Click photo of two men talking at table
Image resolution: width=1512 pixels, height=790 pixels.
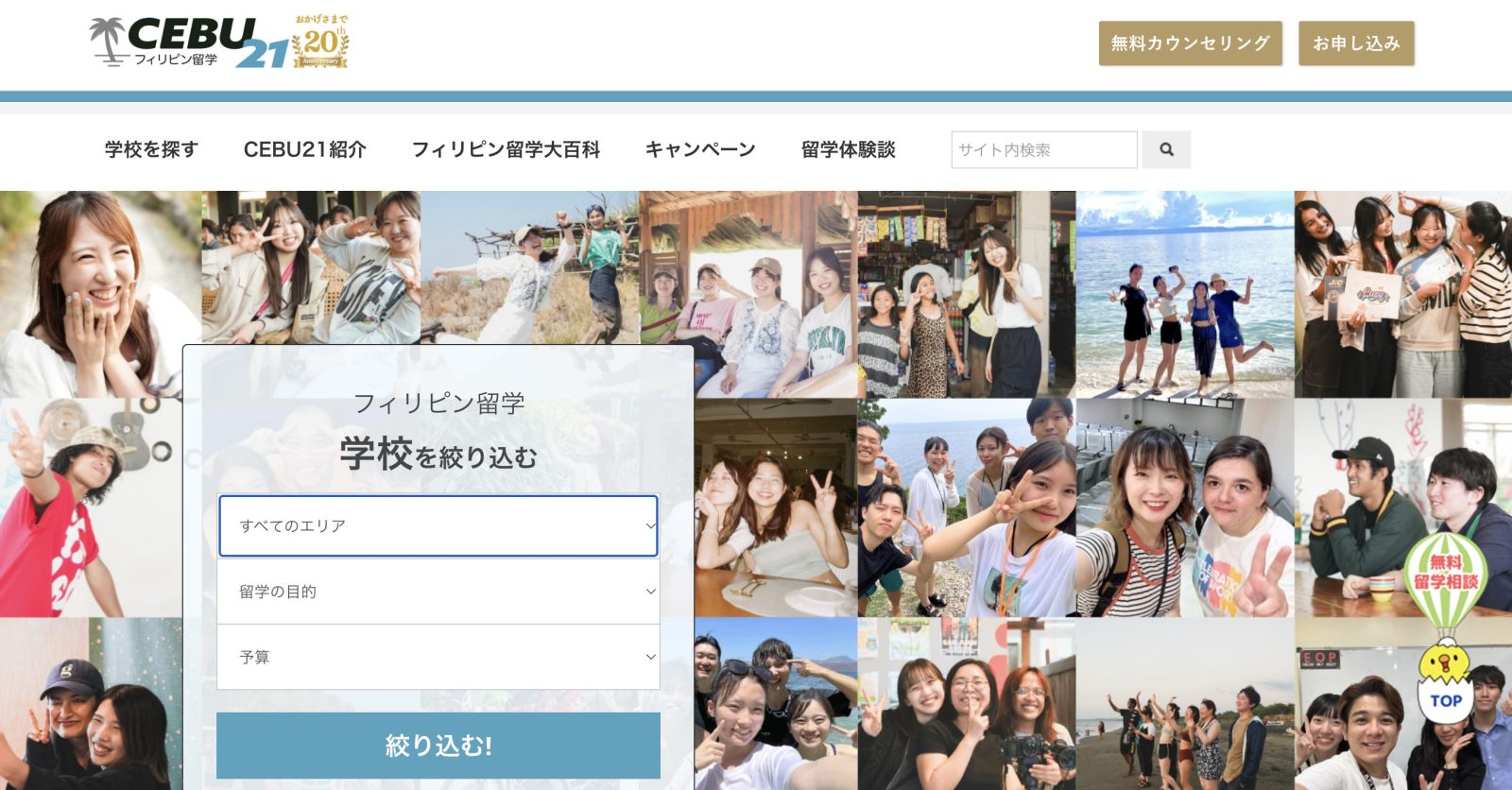pyautogui.click(x=1403, y=507)
